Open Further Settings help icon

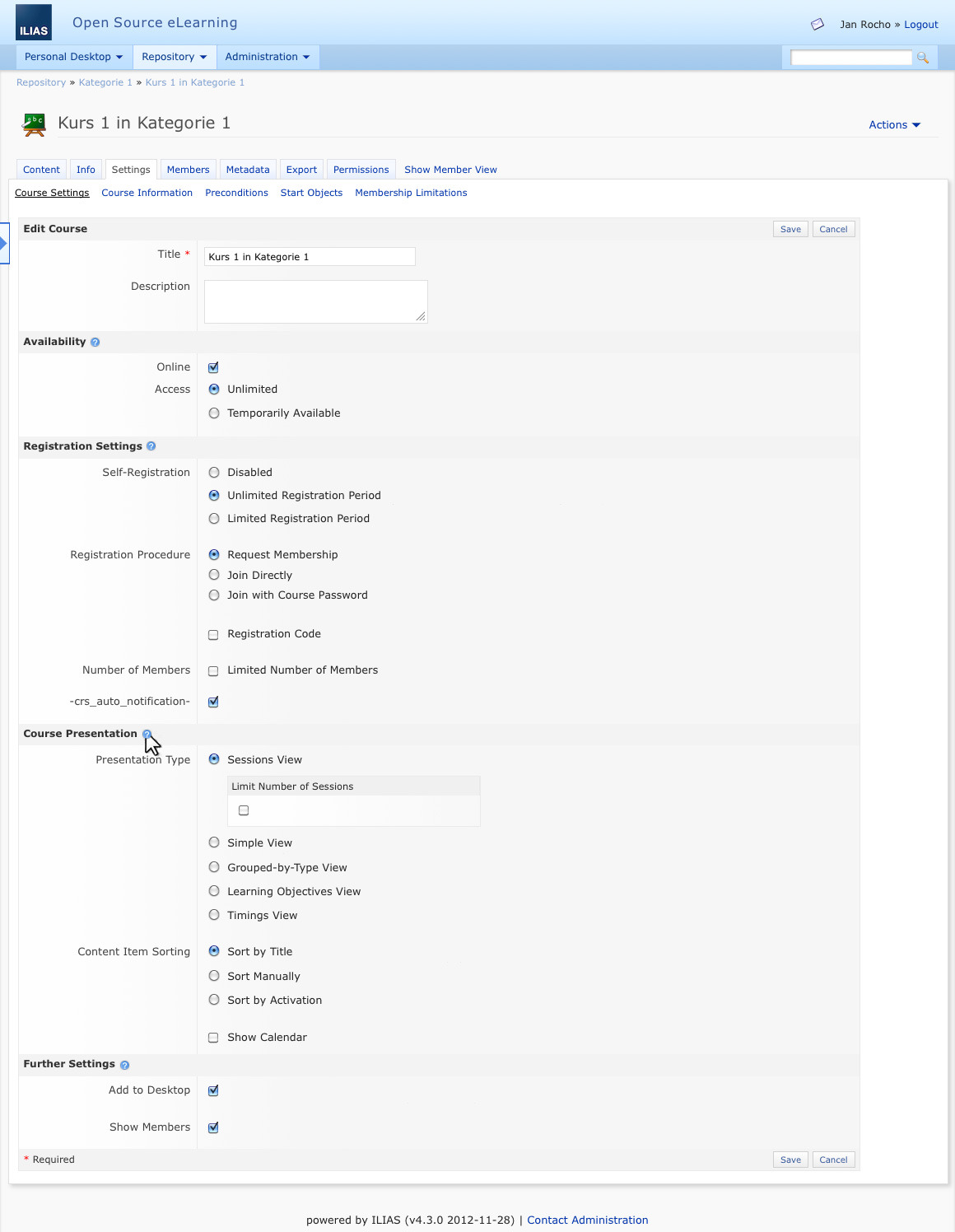(124, 1065)
